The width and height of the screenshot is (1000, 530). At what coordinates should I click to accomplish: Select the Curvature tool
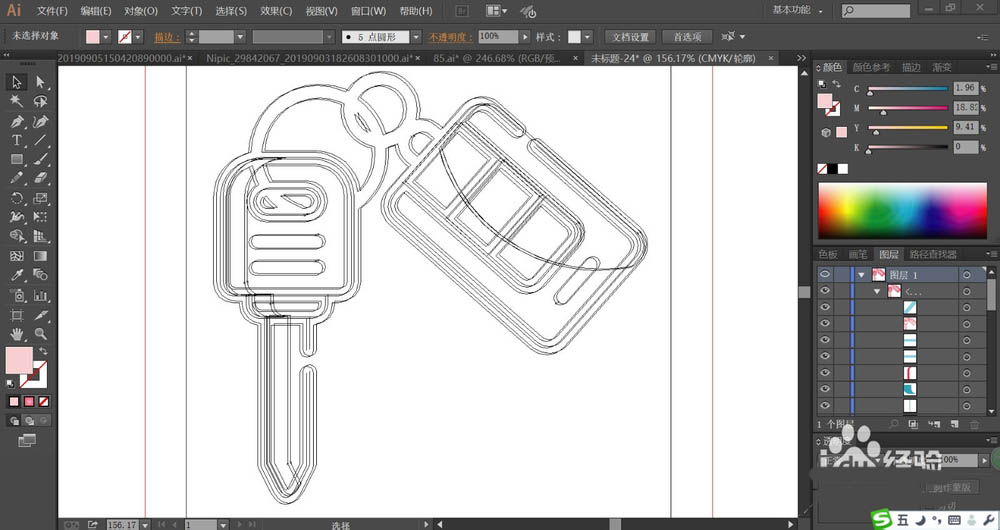coord(40,121)
